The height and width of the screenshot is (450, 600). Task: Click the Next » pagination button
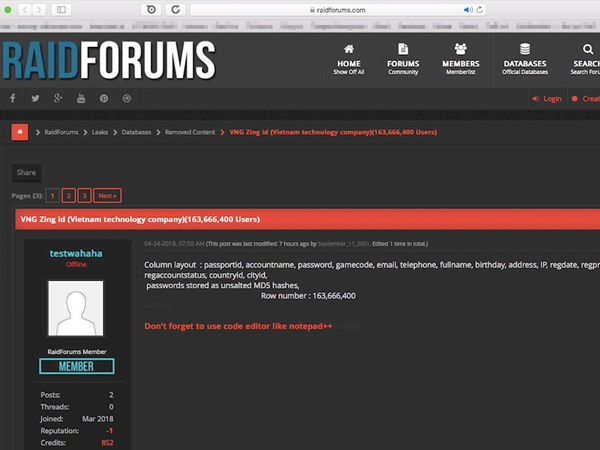pos(107,196)
